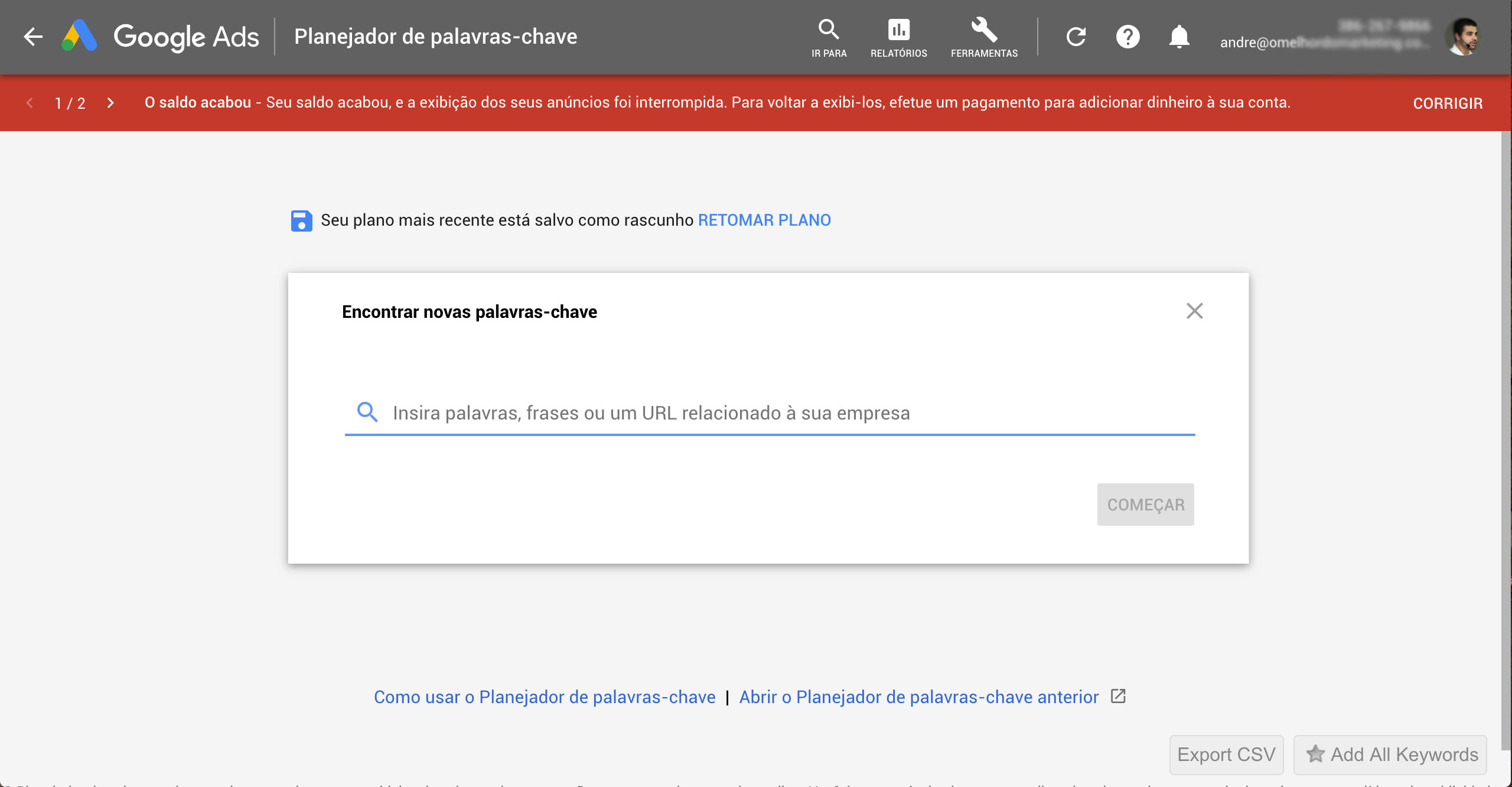
Task: Click the Add All Keywords button
Action: click(x=1390, y=755)
